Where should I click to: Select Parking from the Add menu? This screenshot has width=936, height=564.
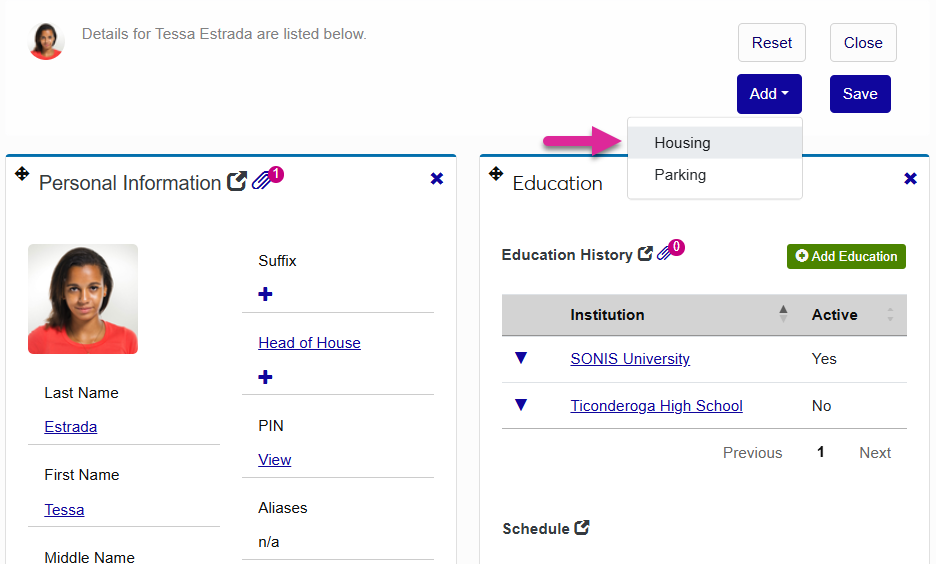(x=680, y=175)
